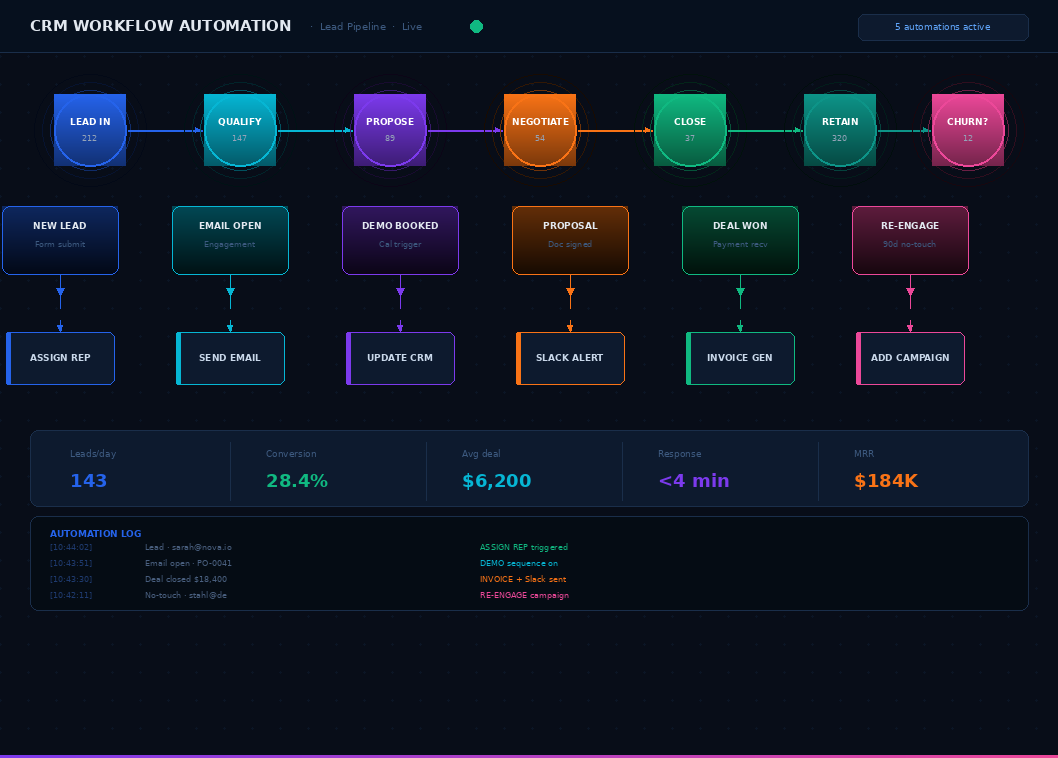Image resolution: width=1058 pixels, height=758 pixels.
Task: Click the [10:43:51] log timestamp
Action: 71,563
